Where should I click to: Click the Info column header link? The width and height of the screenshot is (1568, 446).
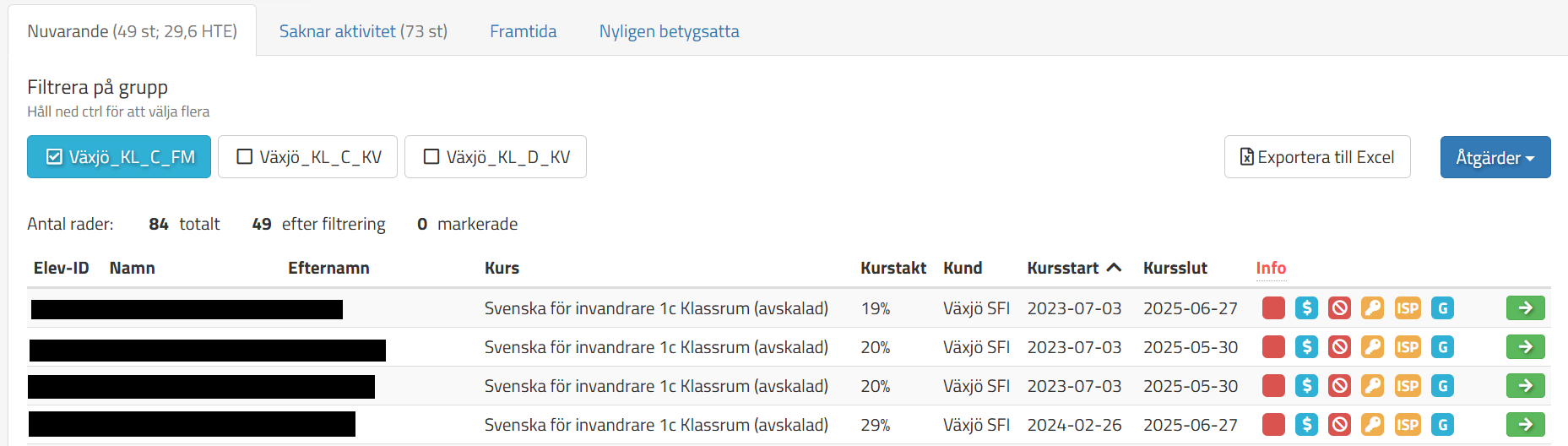(x=1271, y=268)
